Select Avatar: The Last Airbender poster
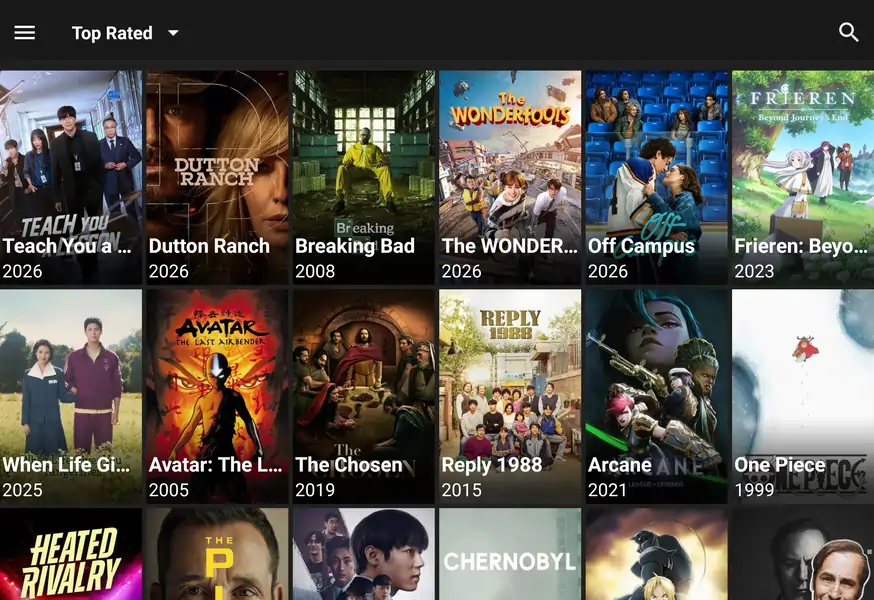This screenshot has width=874, height=600. pyautogui.click(x=217, y=396)
